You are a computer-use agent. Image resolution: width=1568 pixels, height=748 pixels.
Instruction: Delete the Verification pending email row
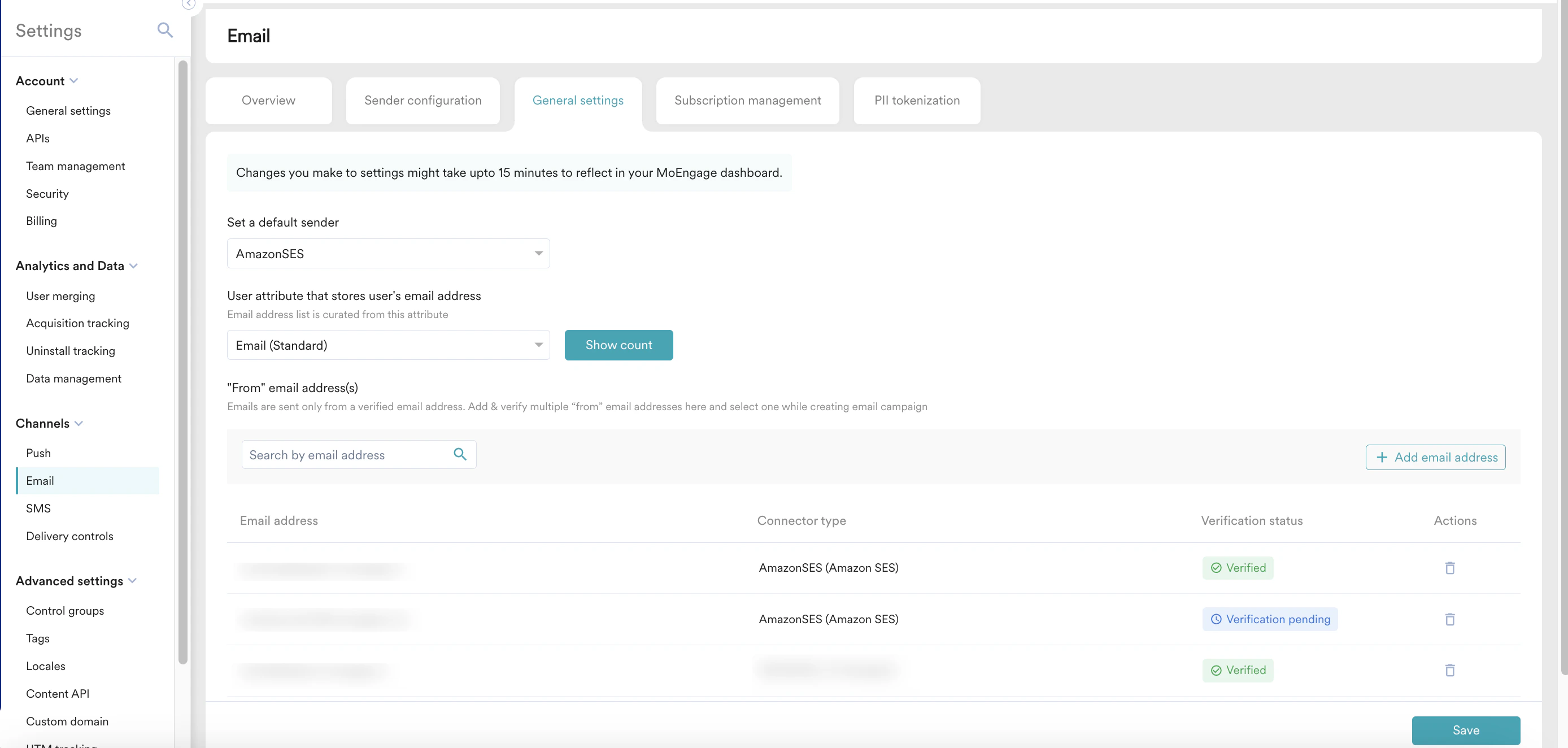coord(1449,619)
